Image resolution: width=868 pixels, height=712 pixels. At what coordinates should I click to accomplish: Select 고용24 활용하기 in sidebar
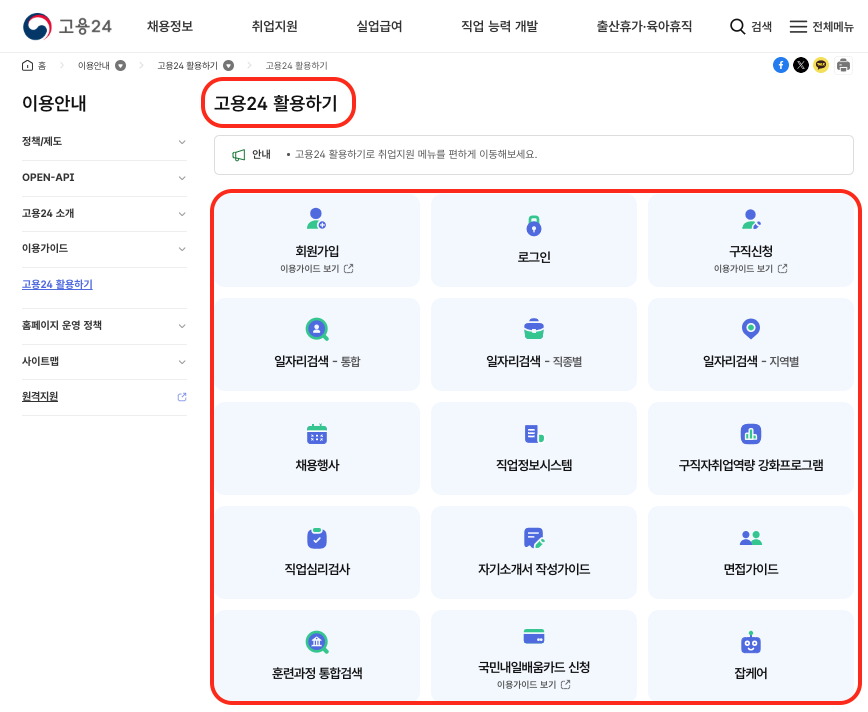tap(57, 285)
